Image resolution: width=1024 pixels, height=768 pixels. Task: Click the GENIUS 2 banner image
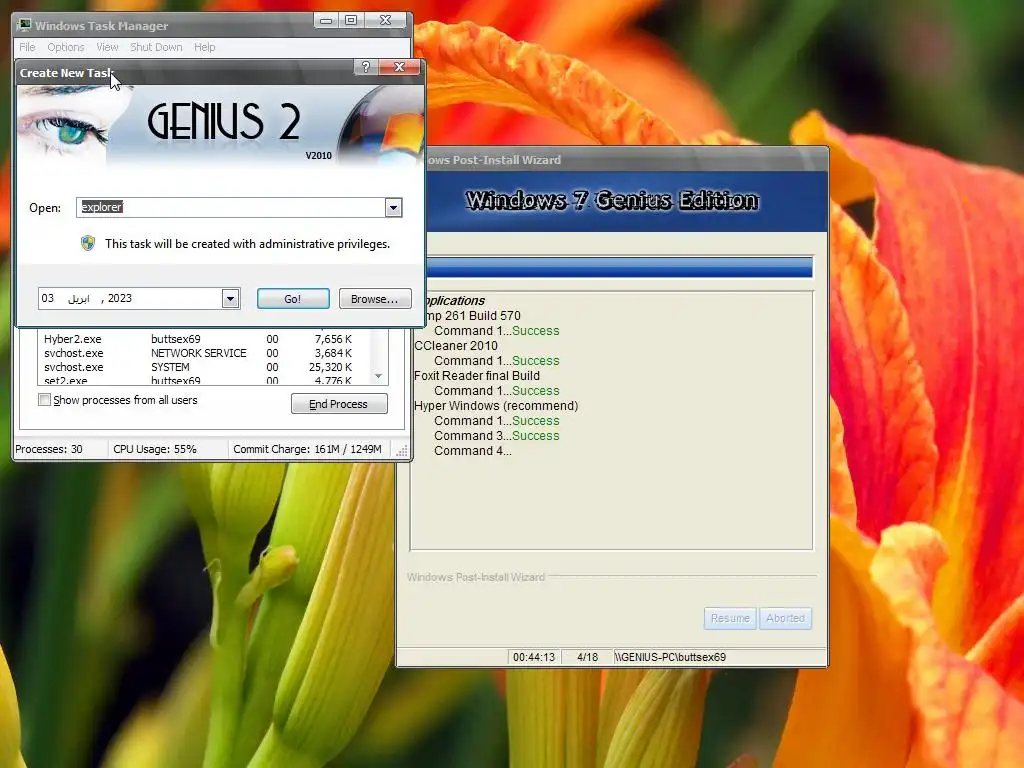(x=220, y=126)
